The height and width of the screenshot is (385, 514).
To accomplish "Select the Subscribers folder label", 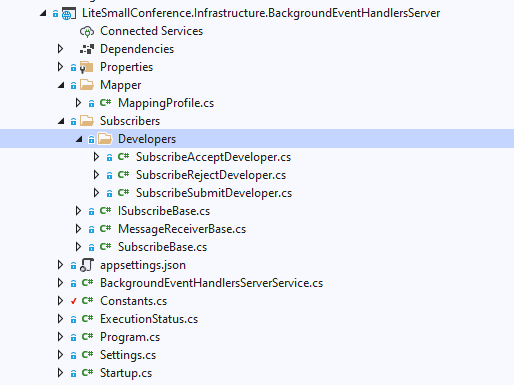I will 130,121.
